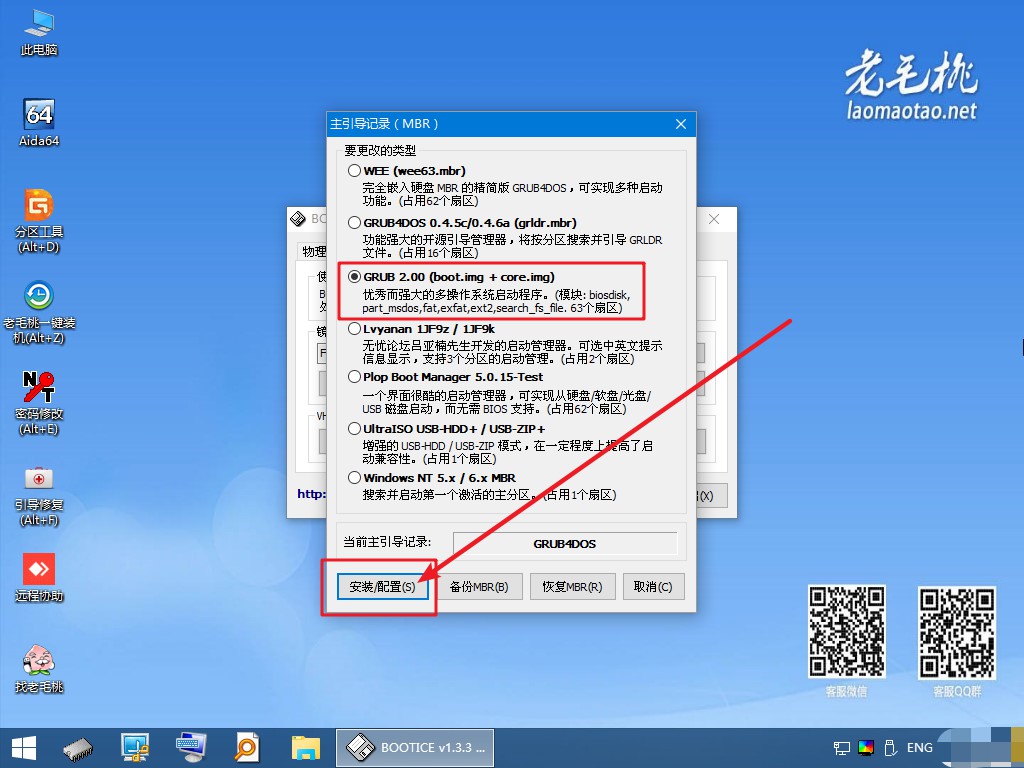Select GRUB4DOS 0.4.5c/0.4.6a (grldr.mbr) option

tap(355, 223)
